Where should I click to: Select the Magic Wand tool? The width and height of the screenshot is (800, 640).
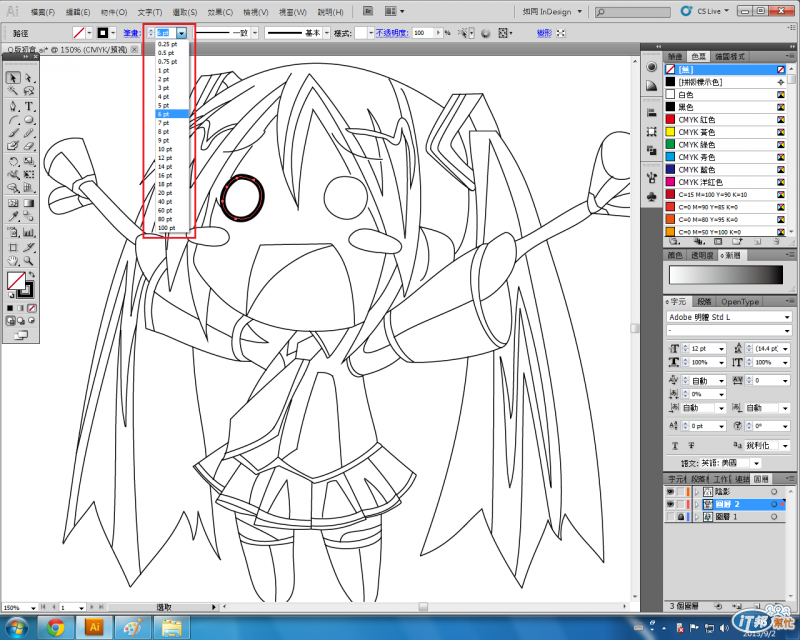[13, 91]
